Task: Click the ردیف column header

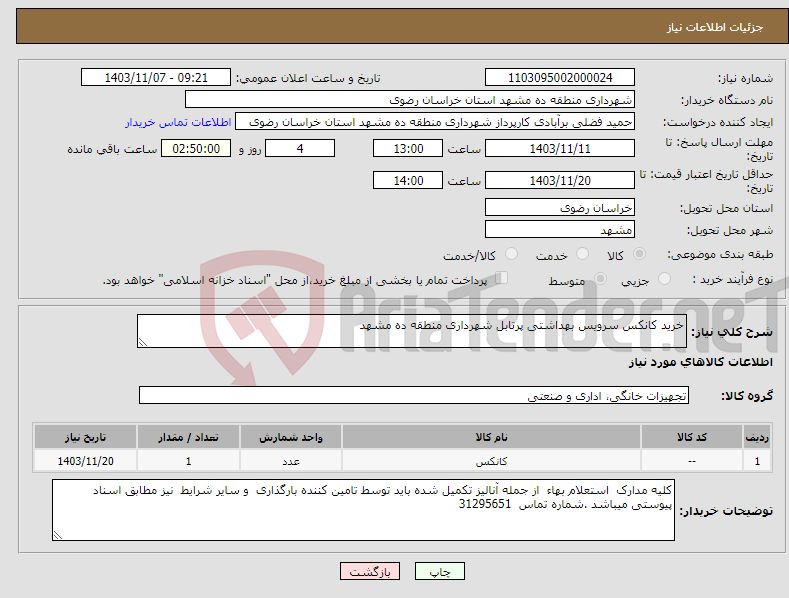Action: [x=757, y=437]
